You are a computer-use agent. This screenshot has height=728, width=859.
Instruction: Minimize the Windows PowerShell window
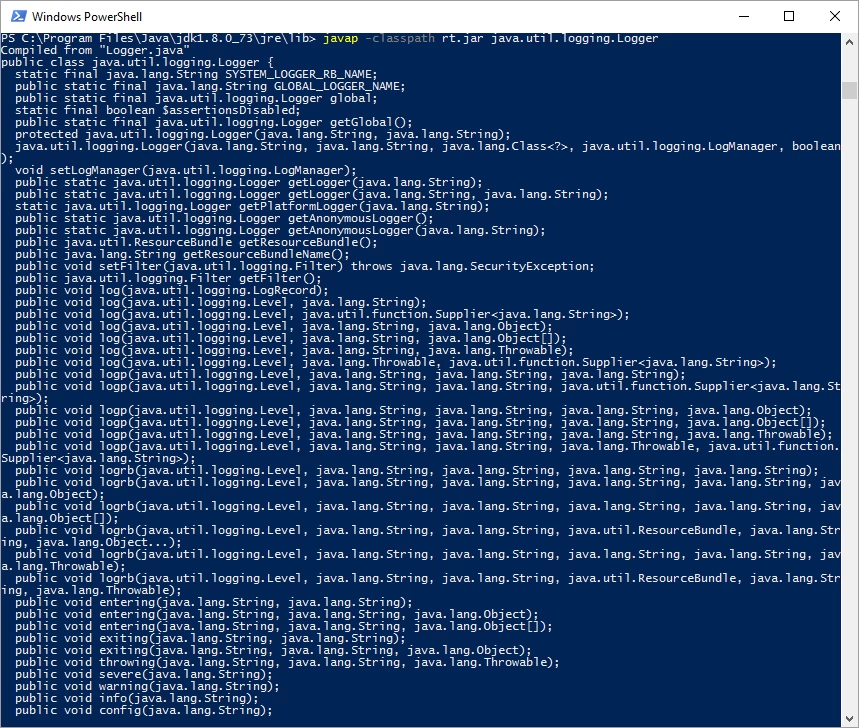(x=744, y=16)
